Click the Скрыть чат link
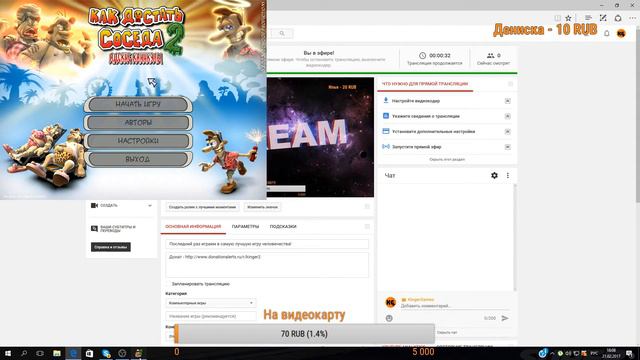The width and height of the screenshot is (640, 360). 447,333
